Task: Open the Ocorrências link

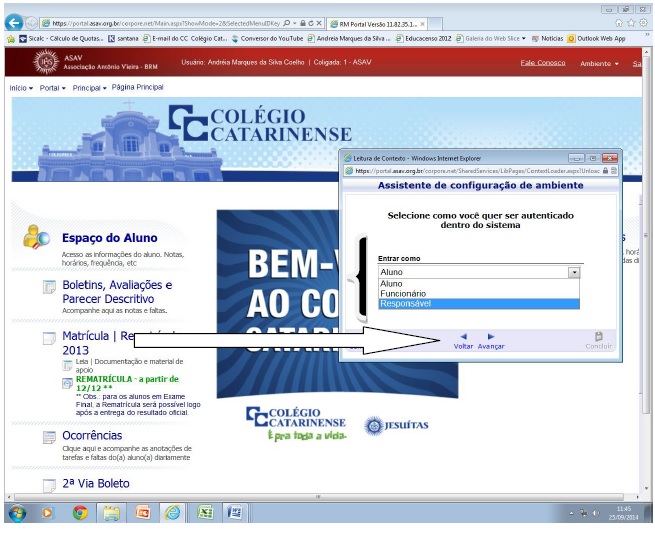Action: 92,436
